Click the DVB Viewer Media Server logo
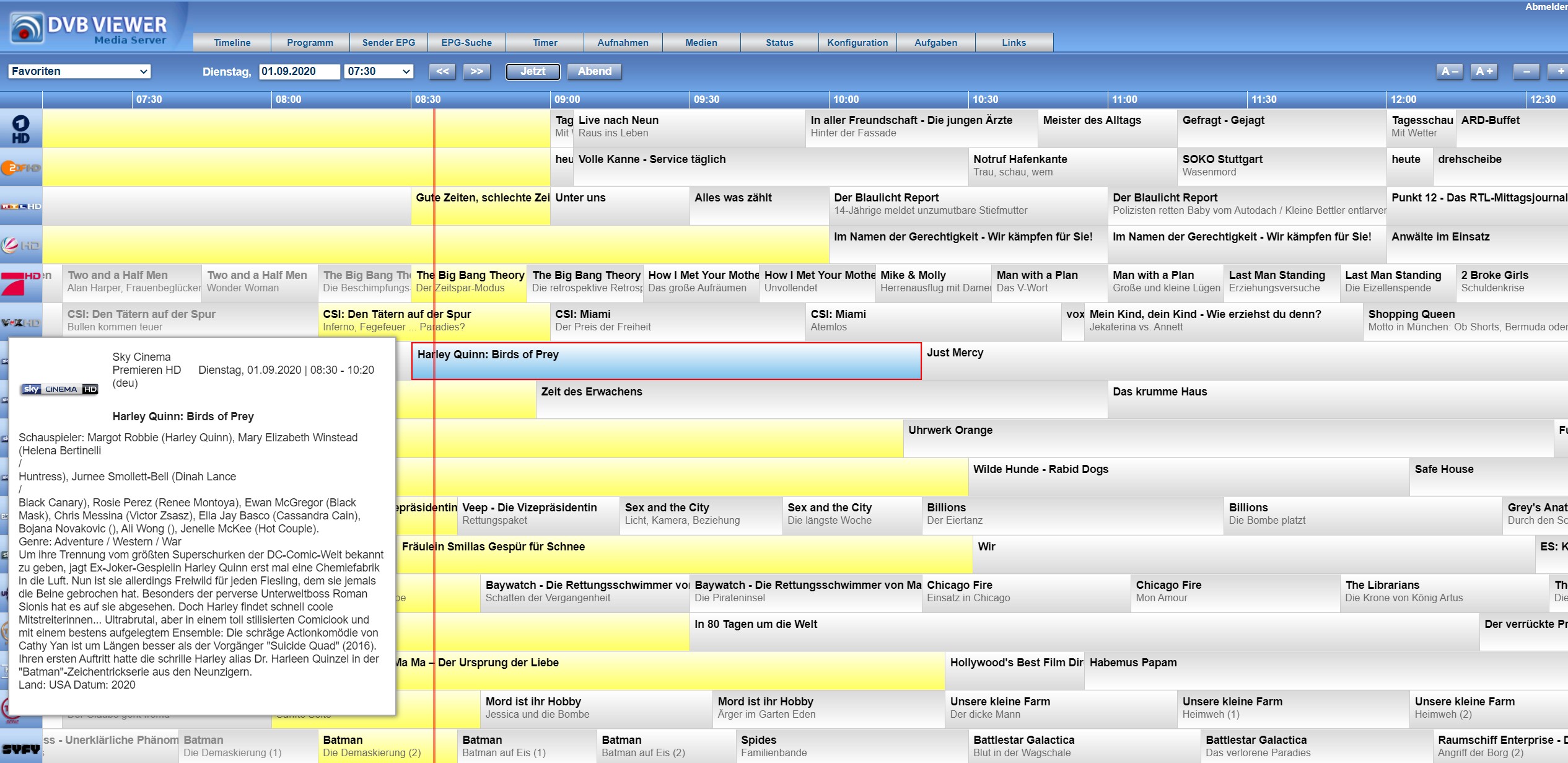Viewport: 1568px width, 763px height. point(90,28)
